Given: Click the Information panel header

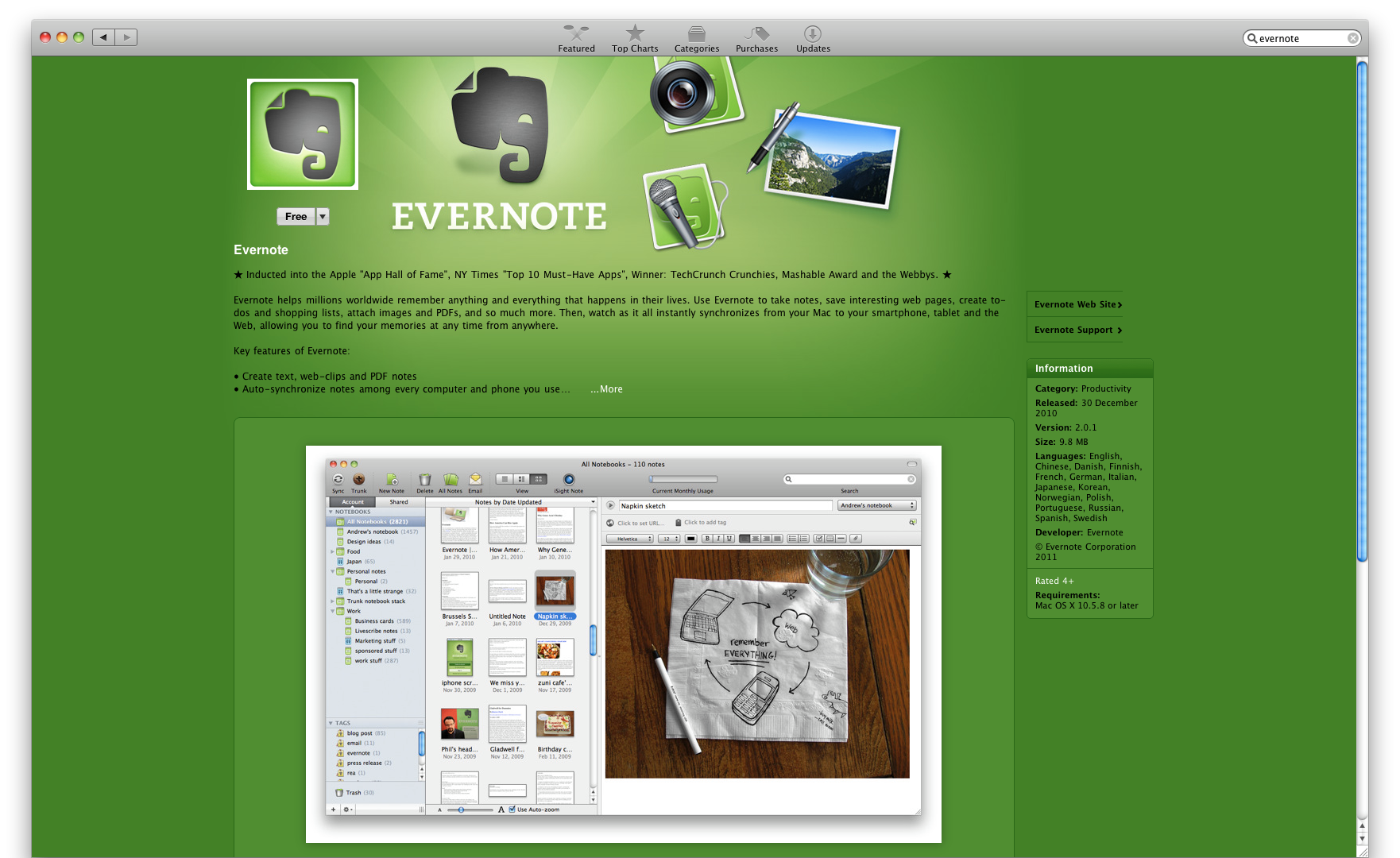Looking at the screenshot, I should [x=1089, y=368].
